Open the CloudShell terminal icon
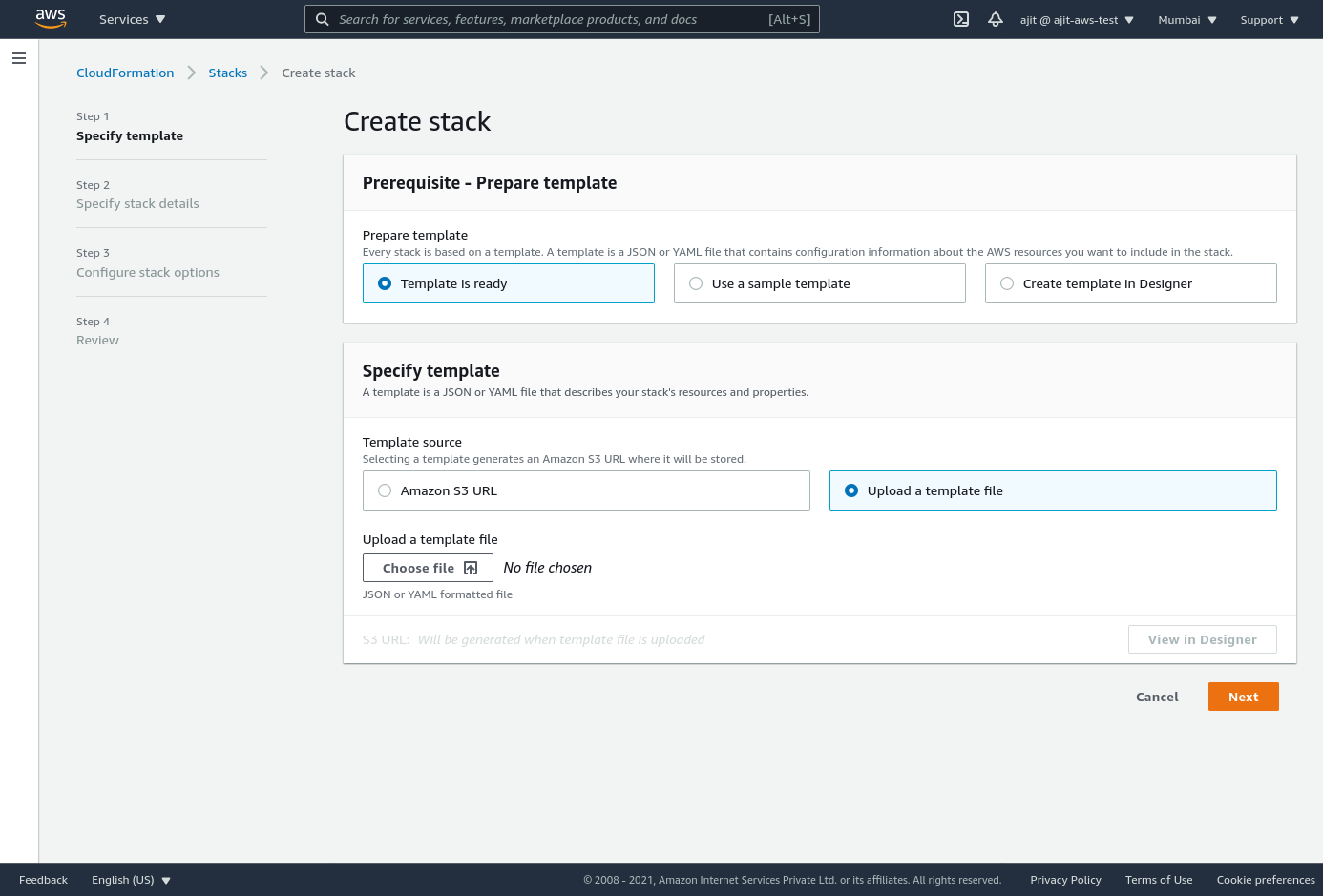 click(x=961, y=19)
